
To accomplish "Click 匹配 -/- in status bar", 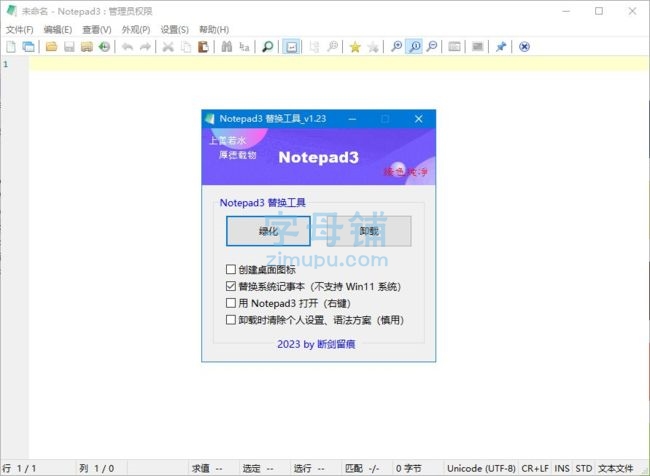I will pos(362,469).
